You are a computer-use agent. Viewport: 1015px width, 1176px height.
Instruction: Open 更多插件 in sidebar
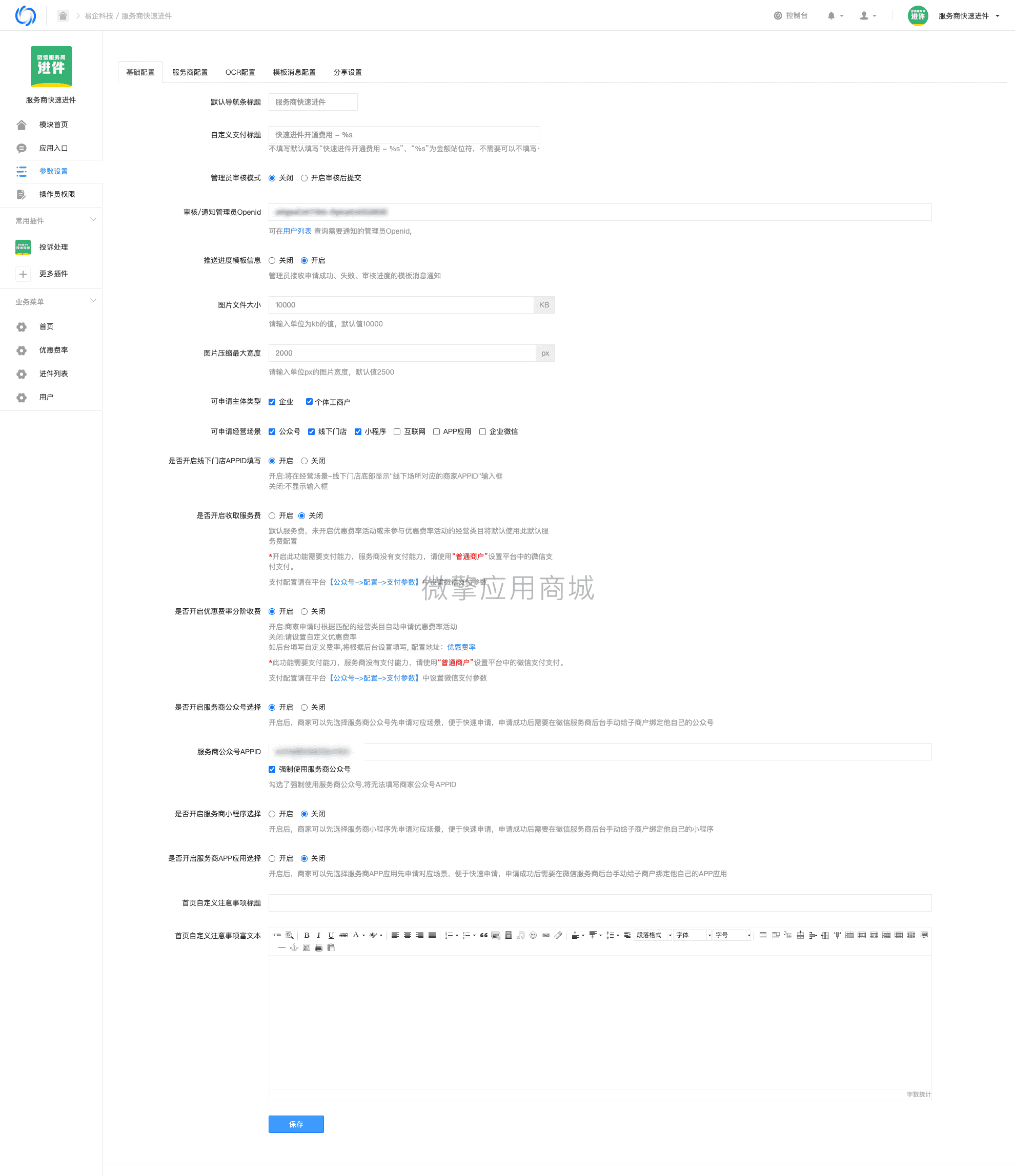click(x=53, y=274)
